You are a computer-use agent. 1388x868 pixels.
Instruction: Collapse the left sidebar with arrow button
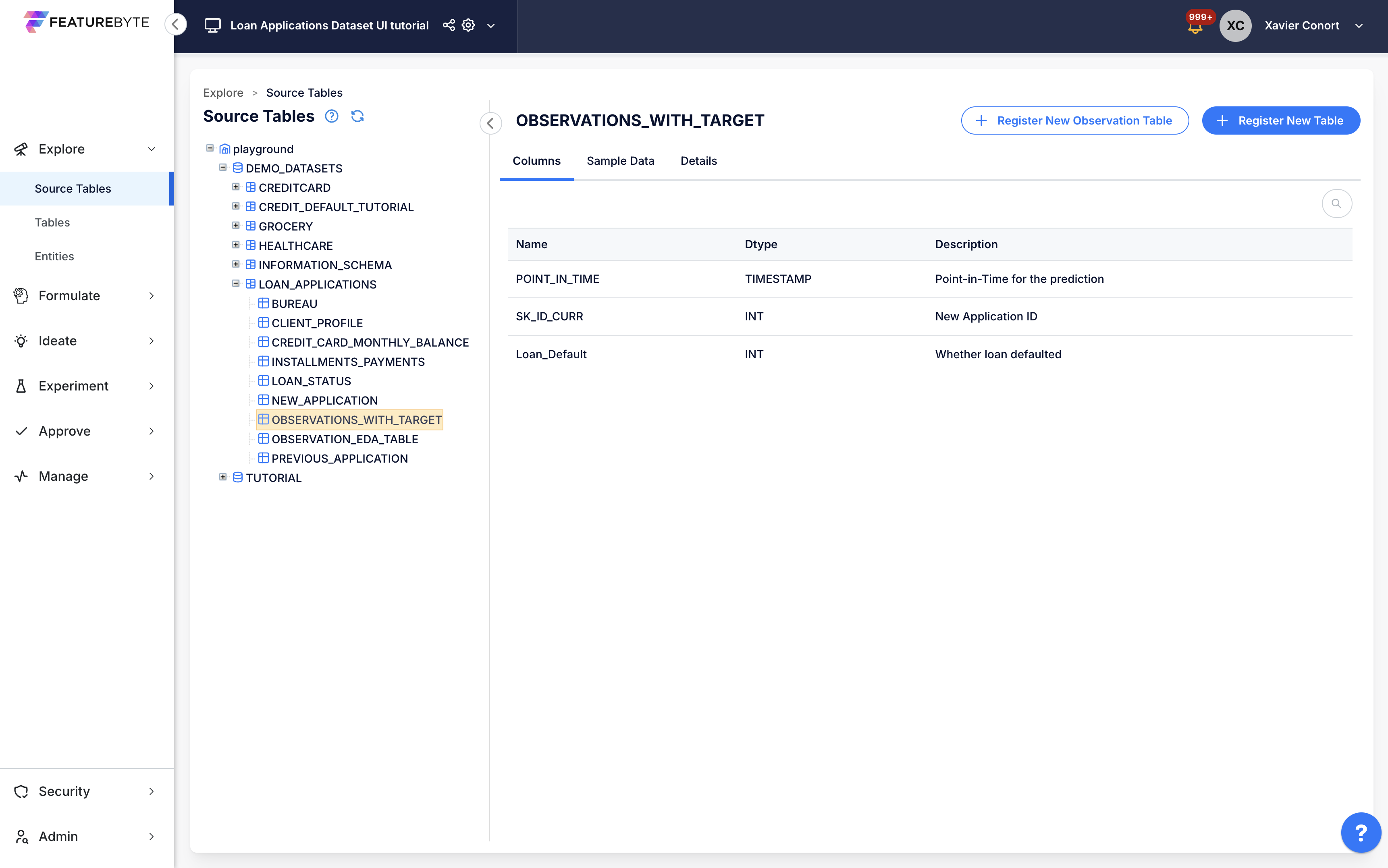point(176,24)
